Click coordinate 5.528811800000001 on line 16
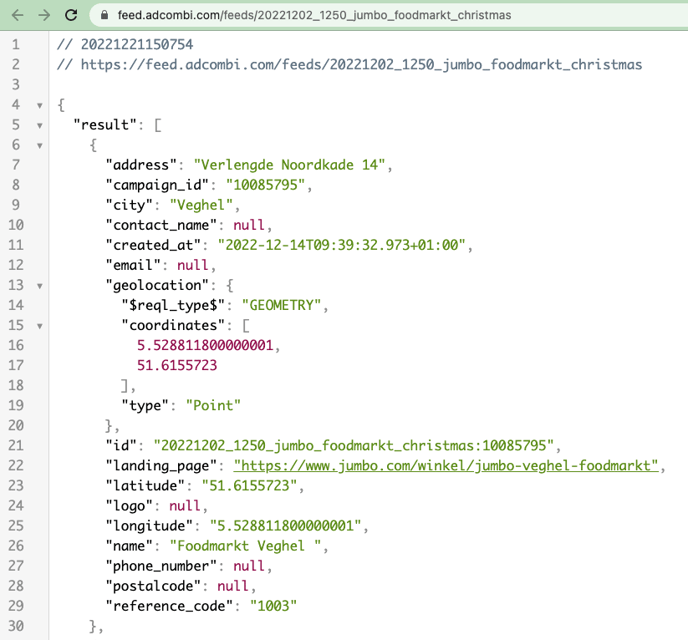Image resolution: width=688 pixels, height=640 pixels. [x=205, y=345]
